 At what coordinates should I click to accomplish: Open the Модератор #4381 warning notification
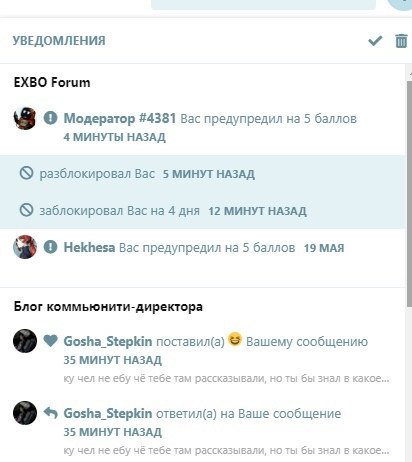[203, 127]
